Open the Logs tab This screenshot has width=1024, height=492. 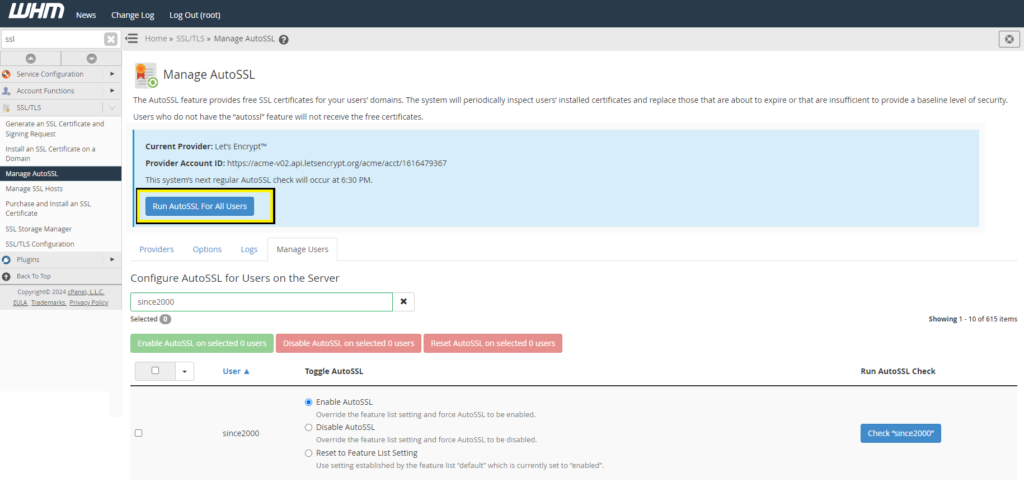[x=249, y=249]
